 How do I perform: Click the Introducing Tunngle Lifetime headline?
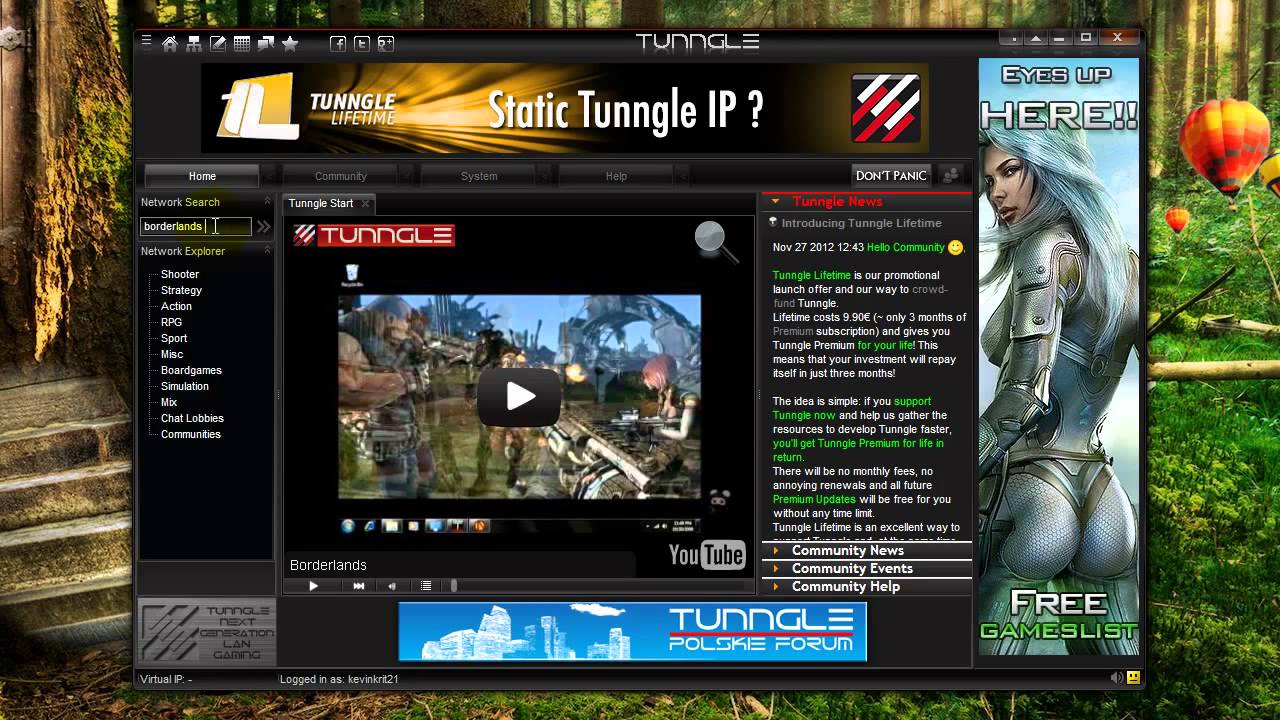861,223
